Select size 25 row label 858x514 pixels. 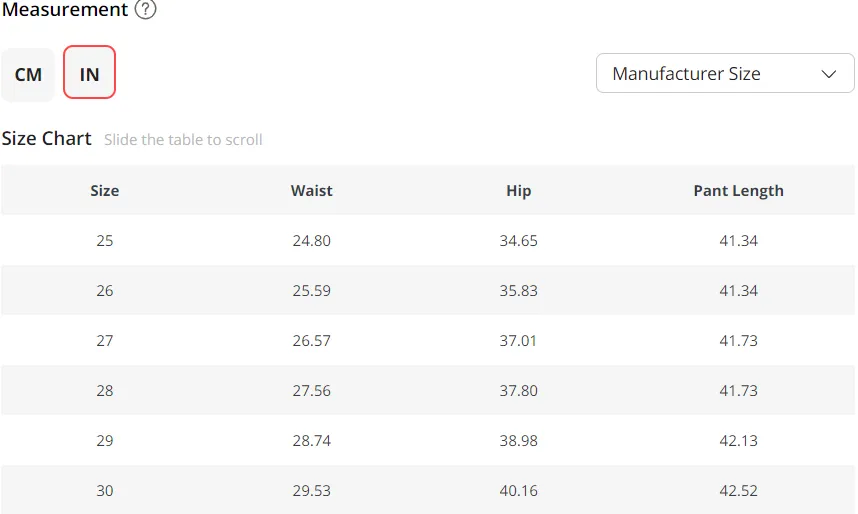click(x=105, y=241)
